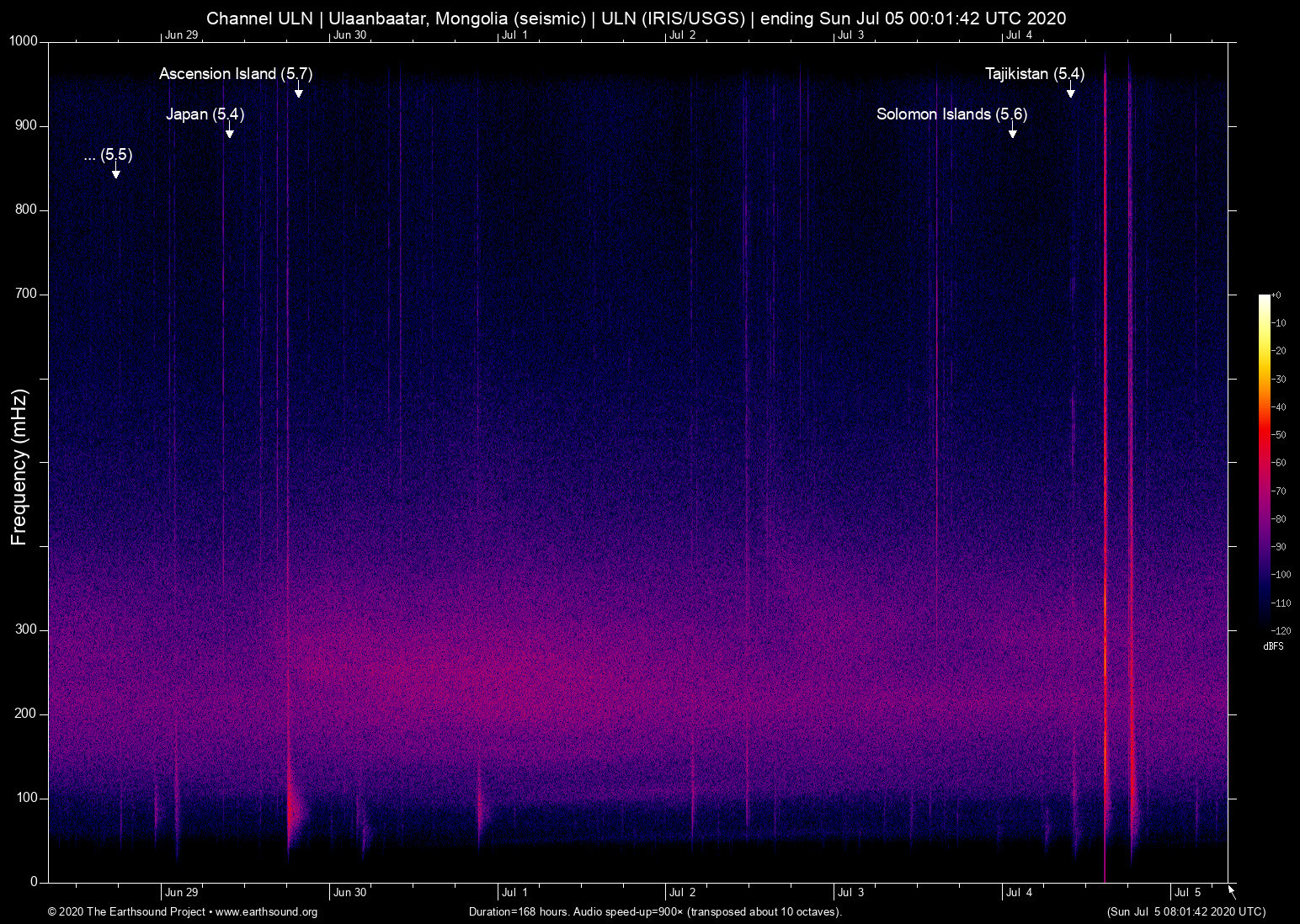The image size is (1300, 924).
Task: Click the Ascension Island (5.7) earthquake marker
Action: (x=235, y=74)
